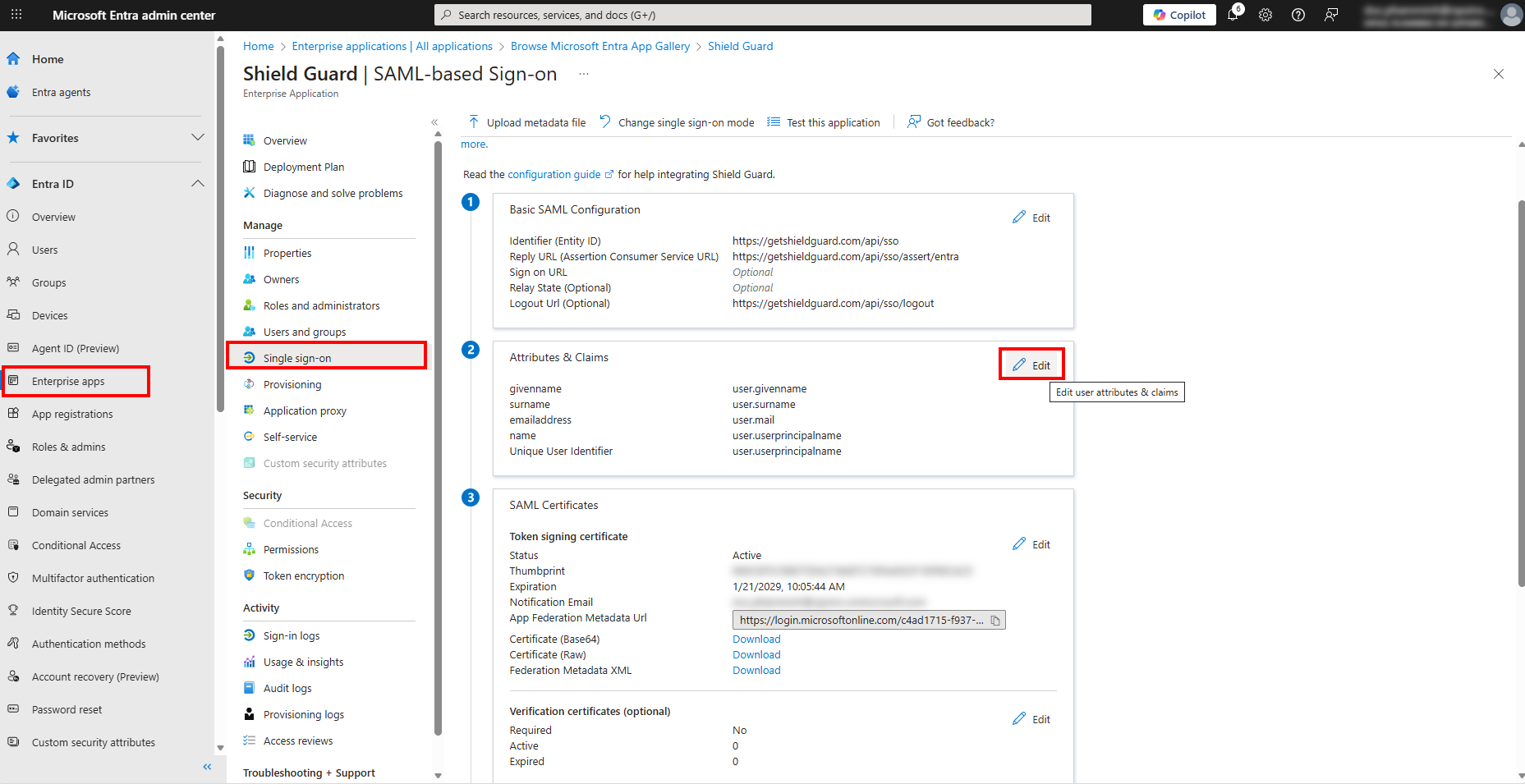Click the header feedback person icon
This screenshot has height=784, width=1525.
1331,15
